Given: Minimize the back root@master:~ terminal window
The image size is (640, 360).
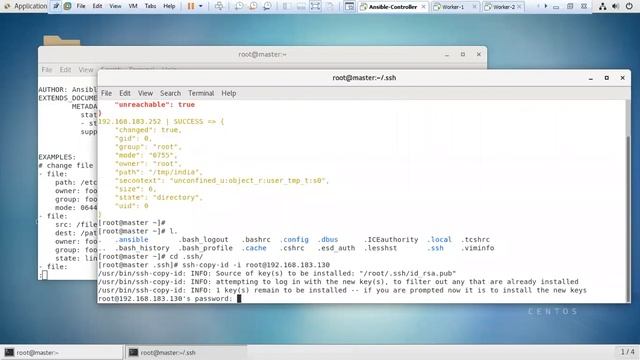Looking at the screenshot, I should (x=447, y=54).
